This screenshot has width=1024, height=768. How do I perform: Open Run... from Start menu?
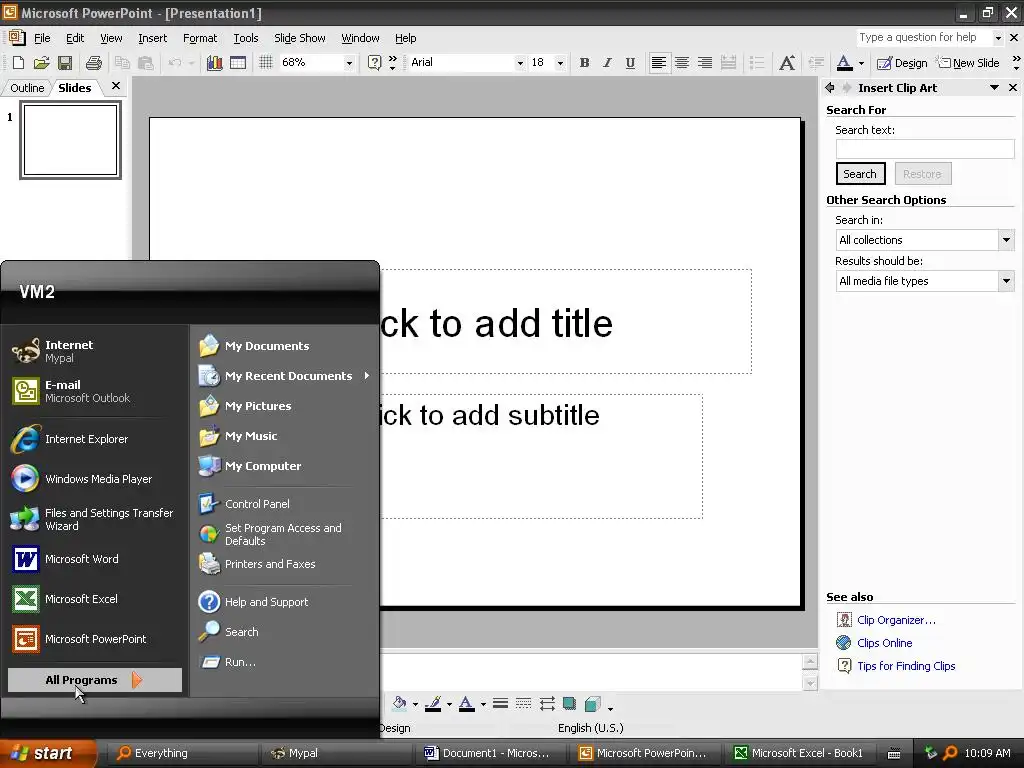[240, 662]
